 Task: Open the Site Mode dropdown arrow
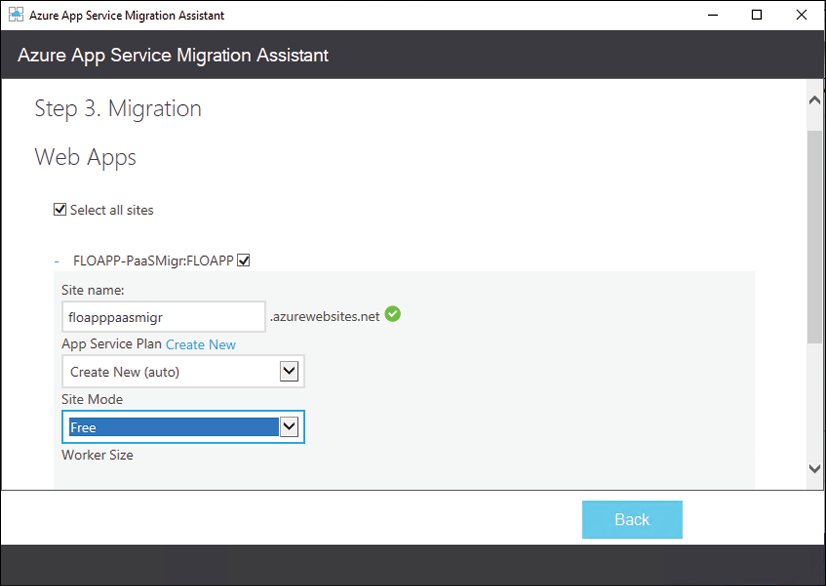(x=289, y=426)
